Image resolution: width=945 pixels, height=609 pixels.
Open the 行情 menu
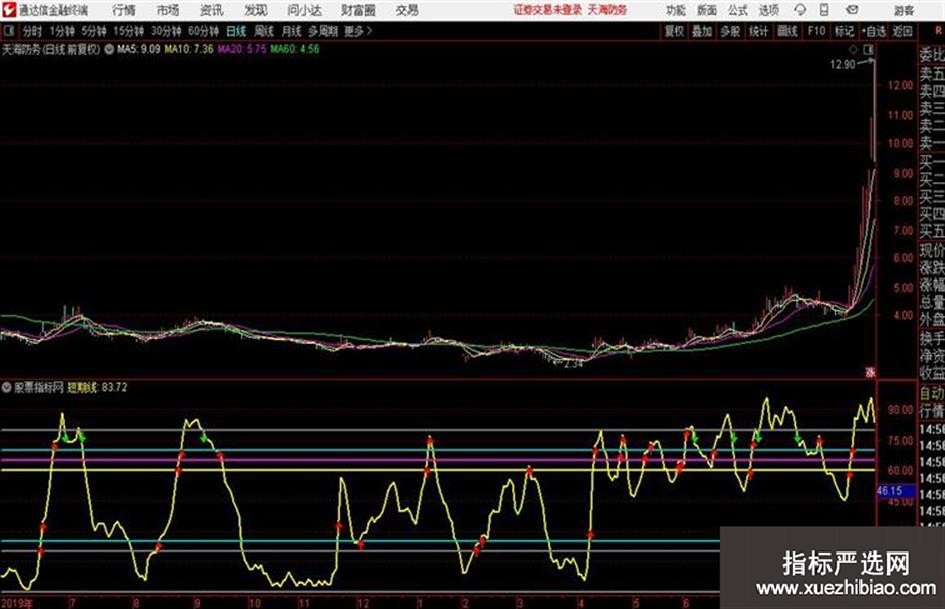point(124,10)
